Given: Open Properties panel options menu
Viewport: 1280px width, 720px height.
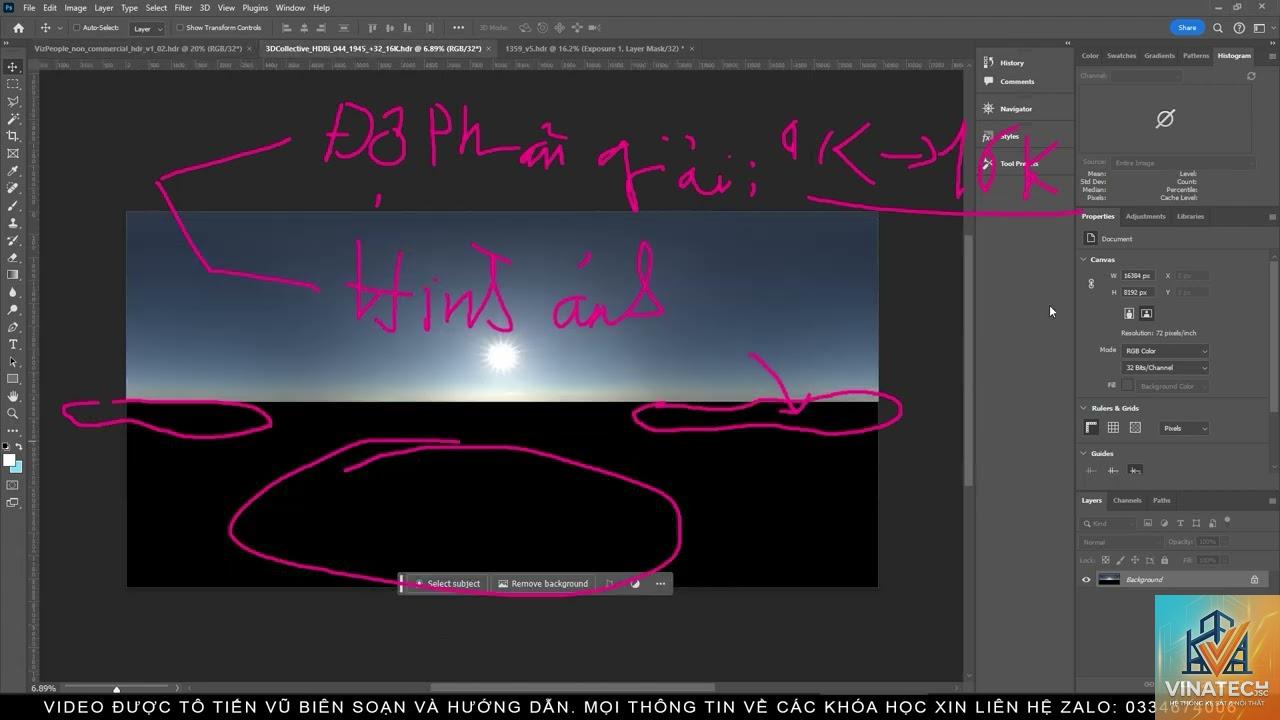Looking at the screenshot, I should tap(1272, 216).
